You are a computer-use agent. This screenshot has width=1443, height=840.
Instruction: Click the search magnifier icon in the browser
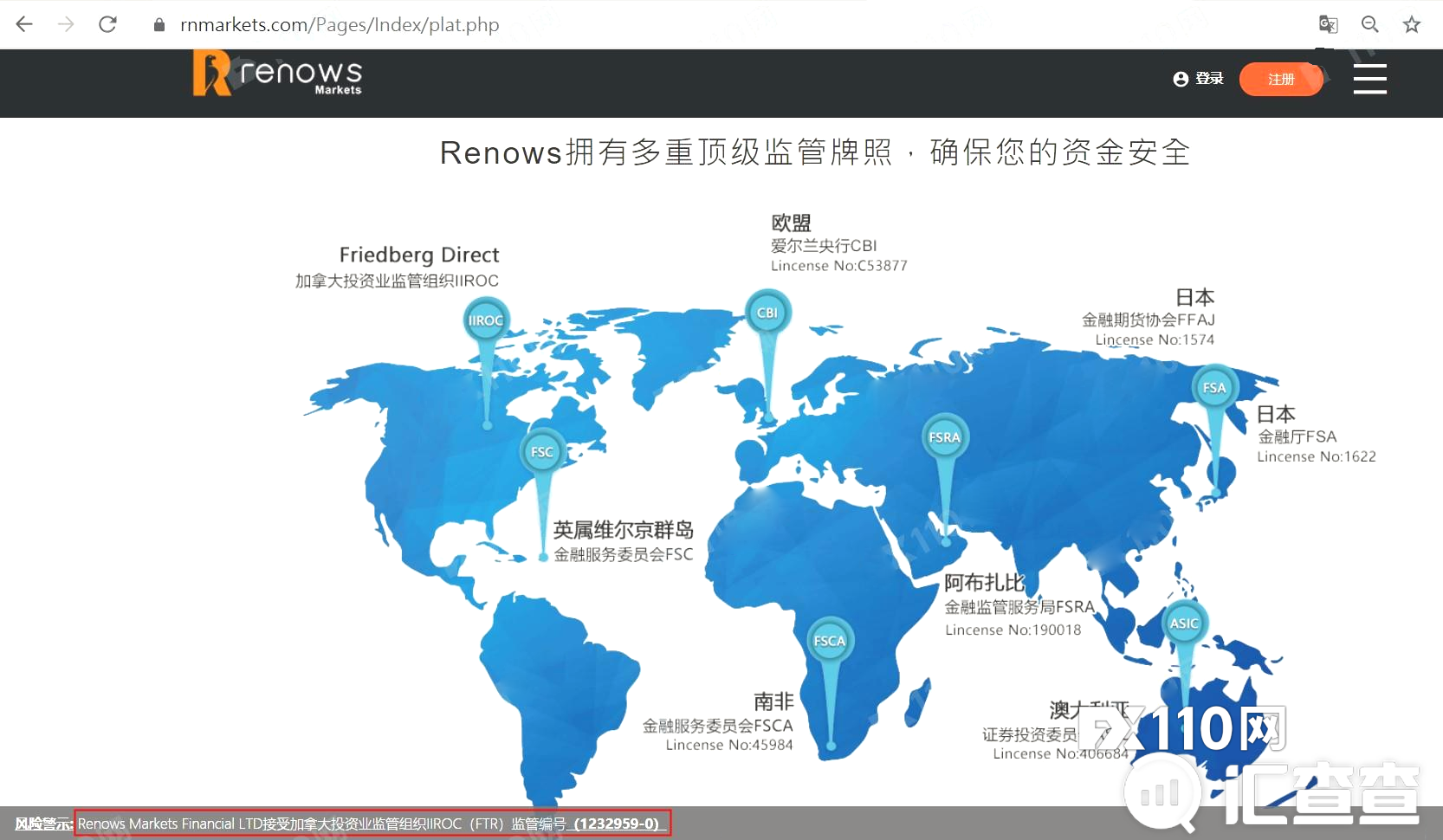(1369, 24)
